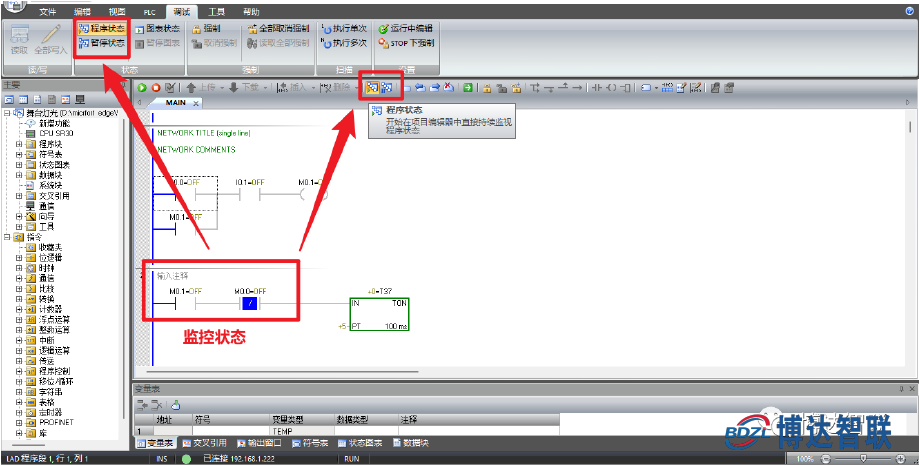Select CPU SR30 in the project tree
This screenshot has width=919, height=465.
tap(56, 133)
